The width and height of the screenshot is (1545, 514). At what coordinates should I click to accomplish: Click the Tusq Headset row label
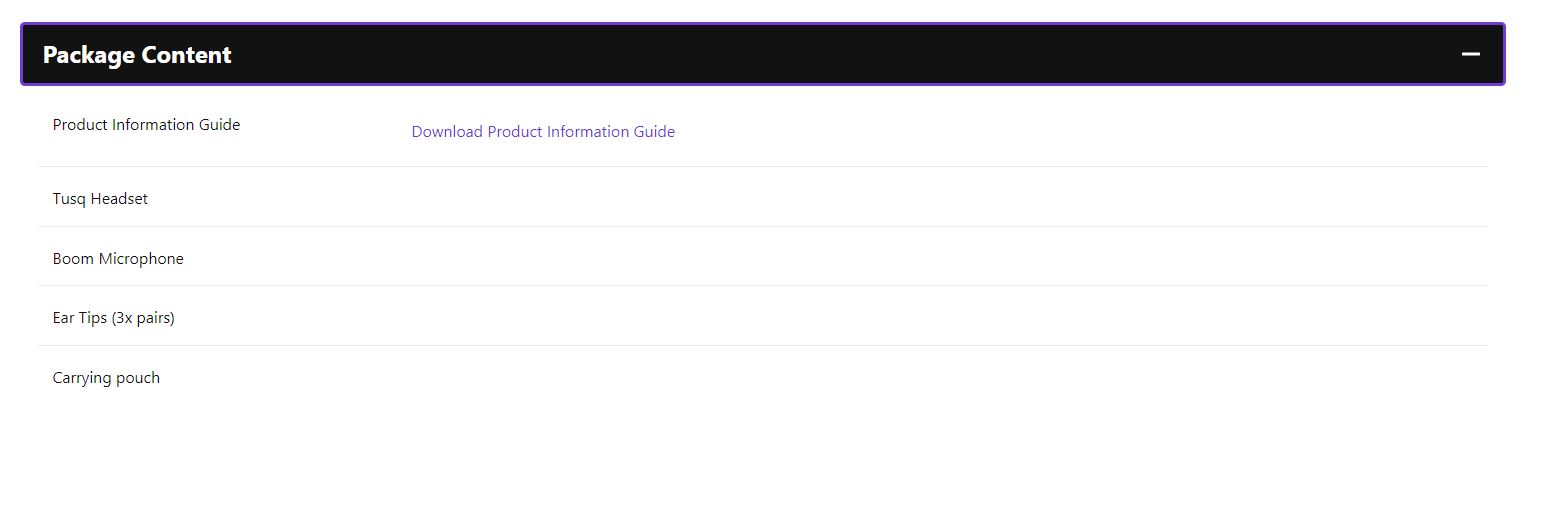[100, 199]
